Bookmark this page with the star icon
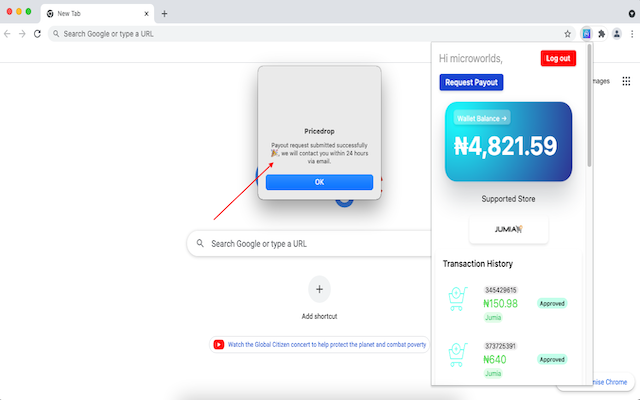 tap(570, 33)
